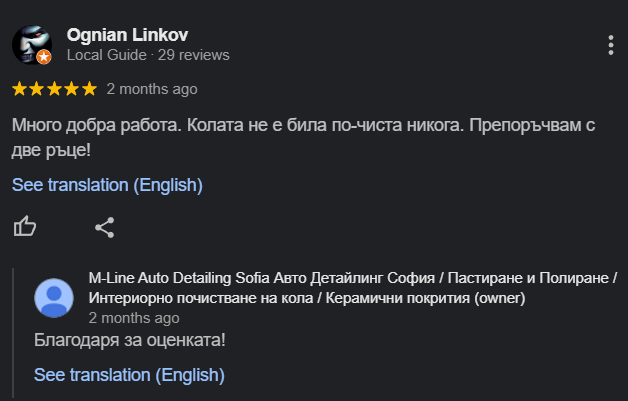The height and width of the screenshot is (401, 628).
Task: See English translation of the owner reply
Action: [129, 375]
